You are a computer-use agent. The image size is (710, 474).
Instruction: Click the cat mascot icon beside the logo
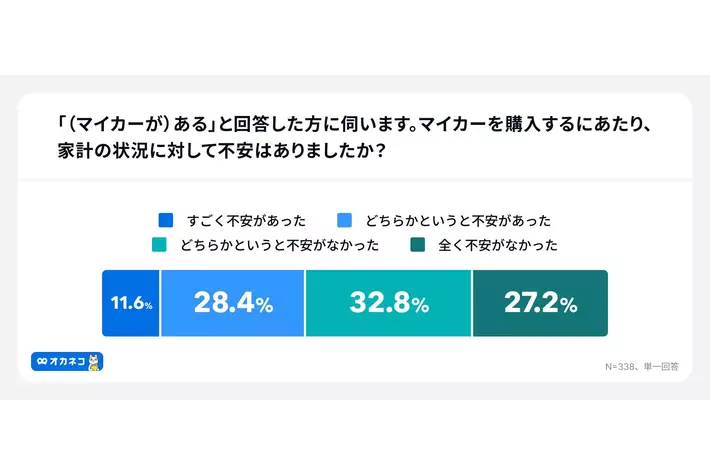coord(95,361)
